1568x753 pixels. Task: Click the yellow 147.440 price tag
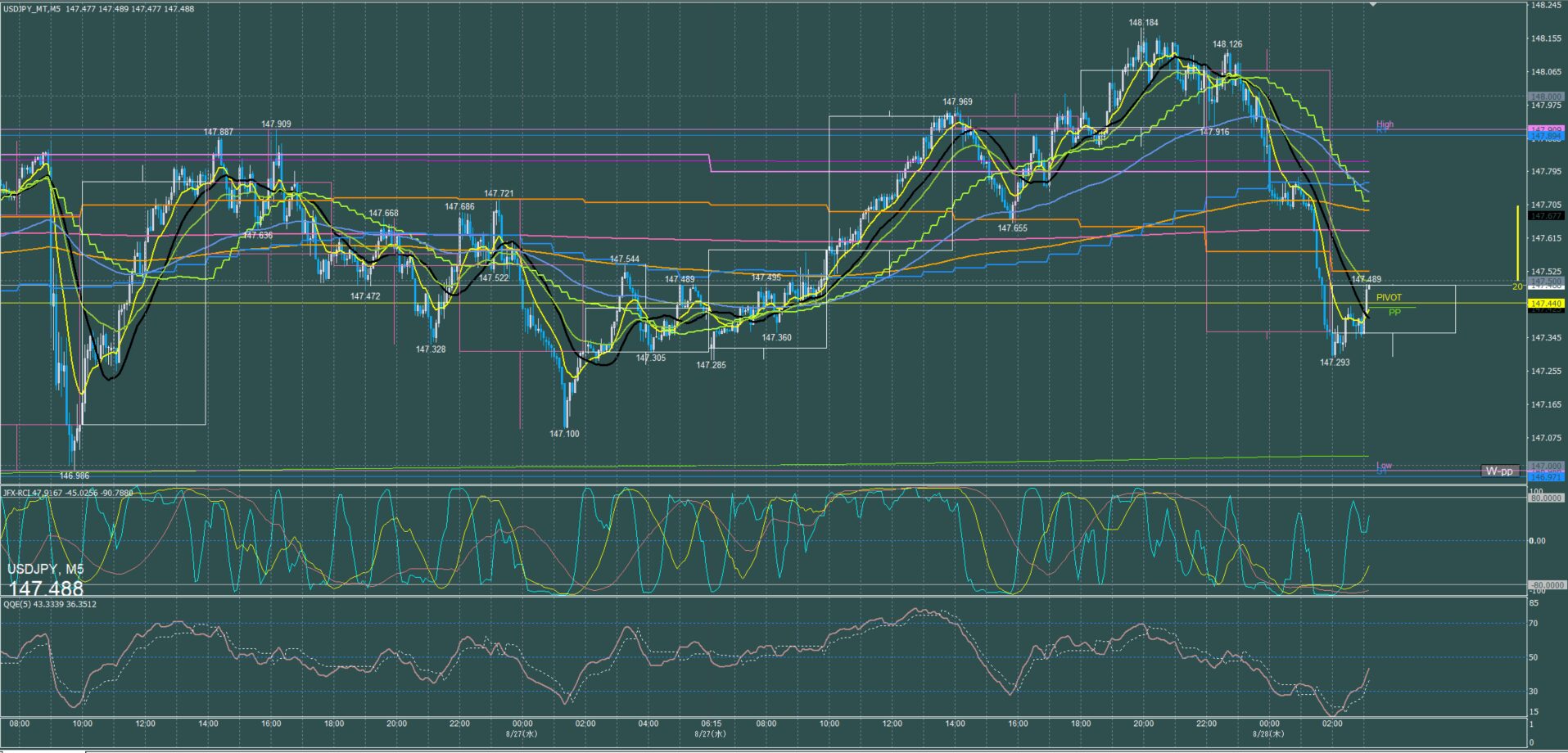(1546, 304)
